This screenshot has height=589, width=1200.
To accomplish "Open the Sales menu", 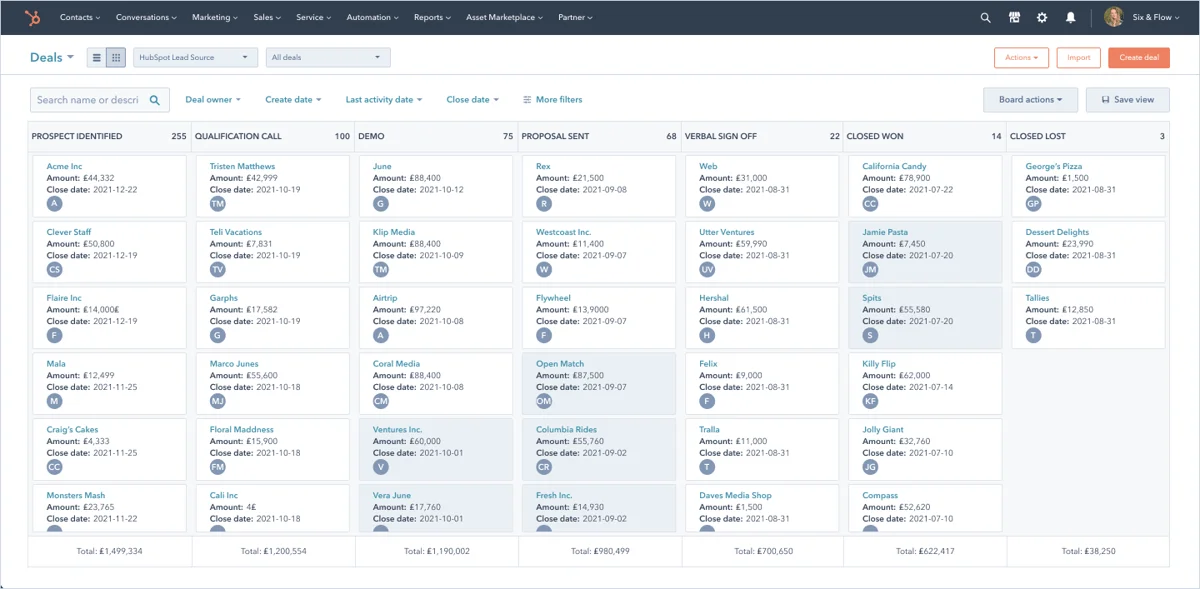I will coord(267,17).
